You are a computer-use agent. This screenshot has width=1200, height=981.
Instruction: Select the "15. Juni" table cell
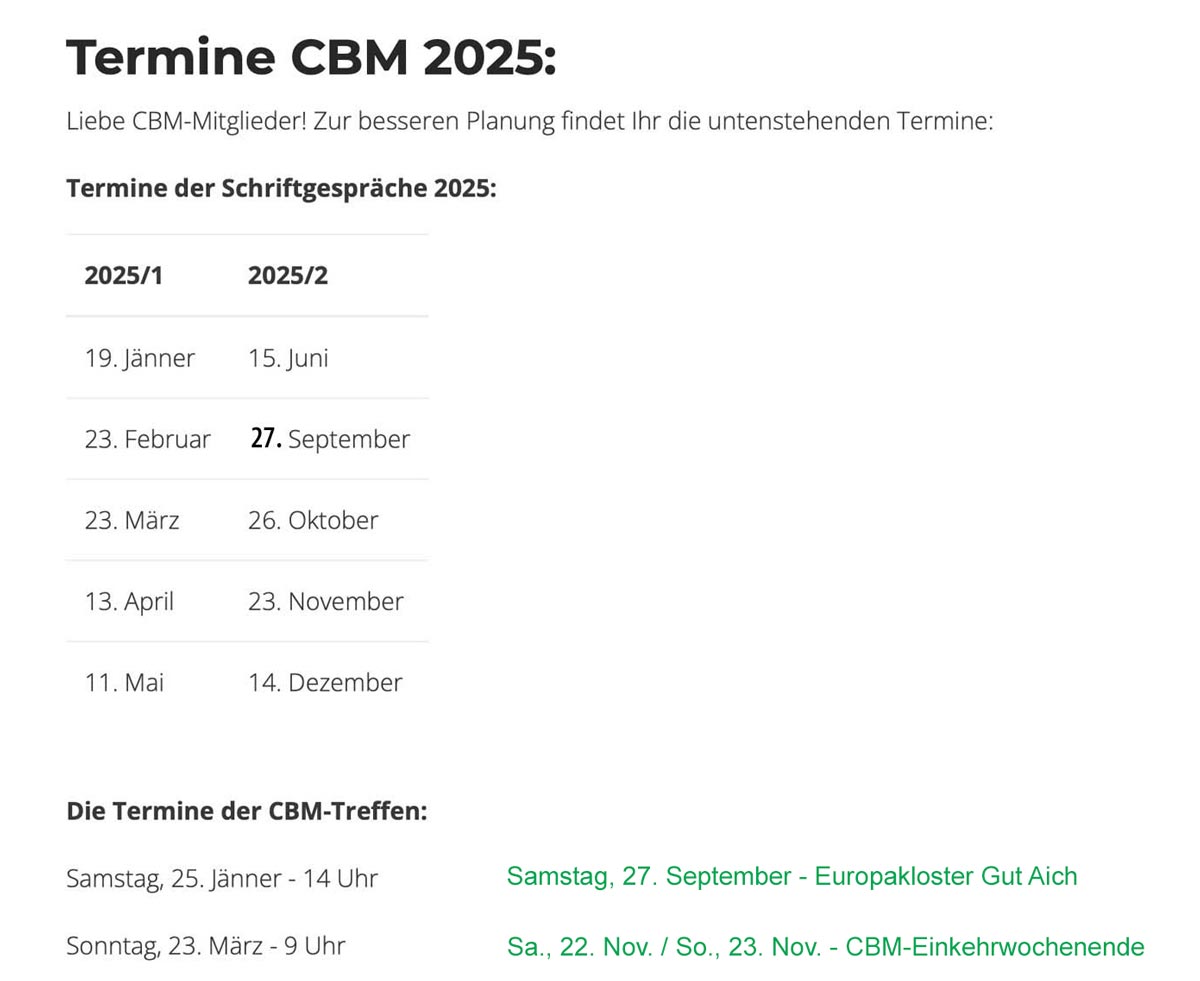point(288,358)
